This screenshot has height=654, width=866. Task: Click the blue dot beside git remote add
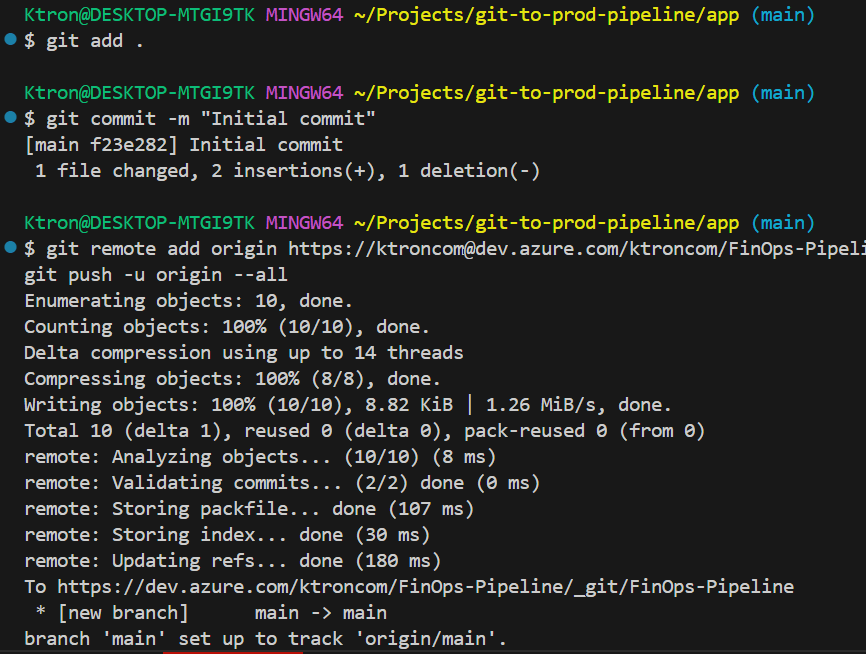pyautogui.click(x=10, y=248)
